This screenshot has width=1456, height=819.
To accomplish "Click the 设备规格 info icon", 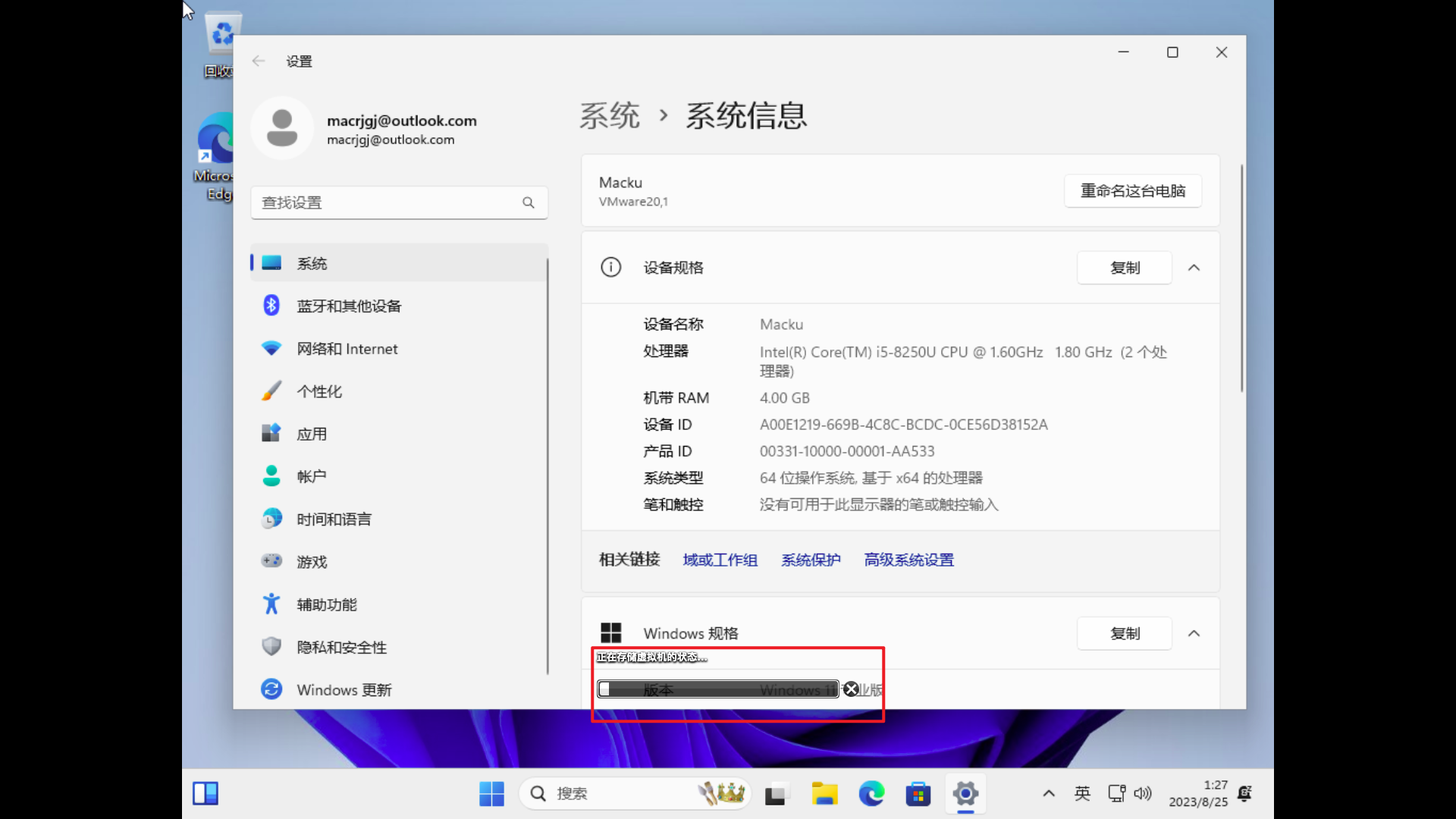I will [x=610, y=268].
